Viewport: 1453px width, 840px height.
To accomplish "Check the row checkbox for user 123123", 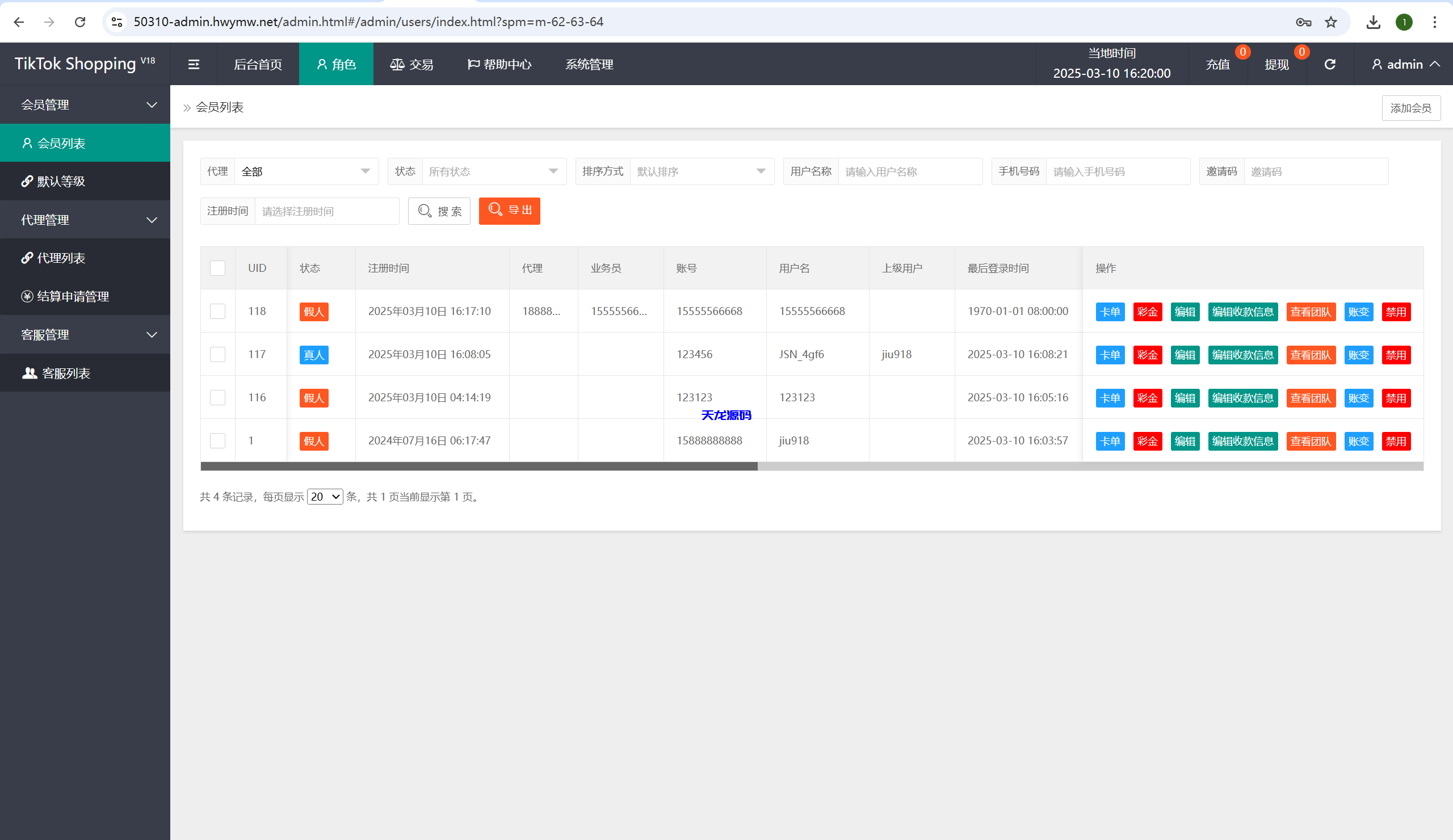I will (x=217, y=397).
